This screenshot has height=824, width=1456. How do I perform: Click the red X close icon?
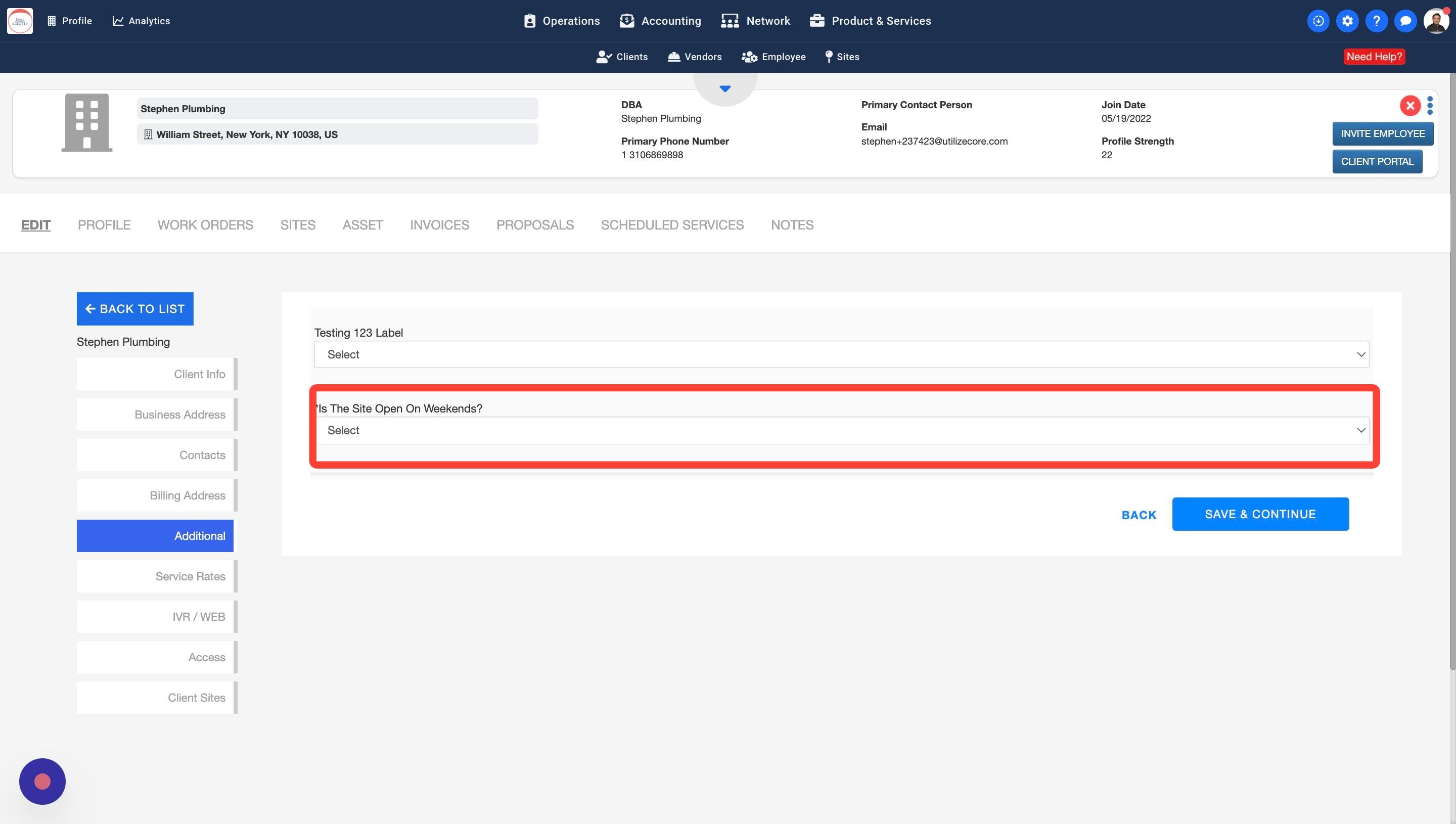coord(1409,105)
